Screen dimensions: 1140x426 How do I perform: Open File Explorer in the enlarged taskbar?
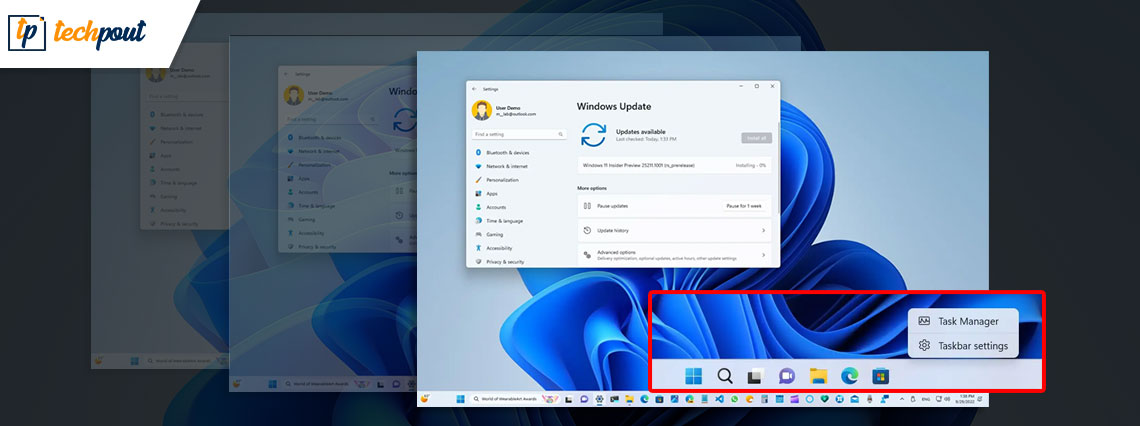tap(819, 376)
